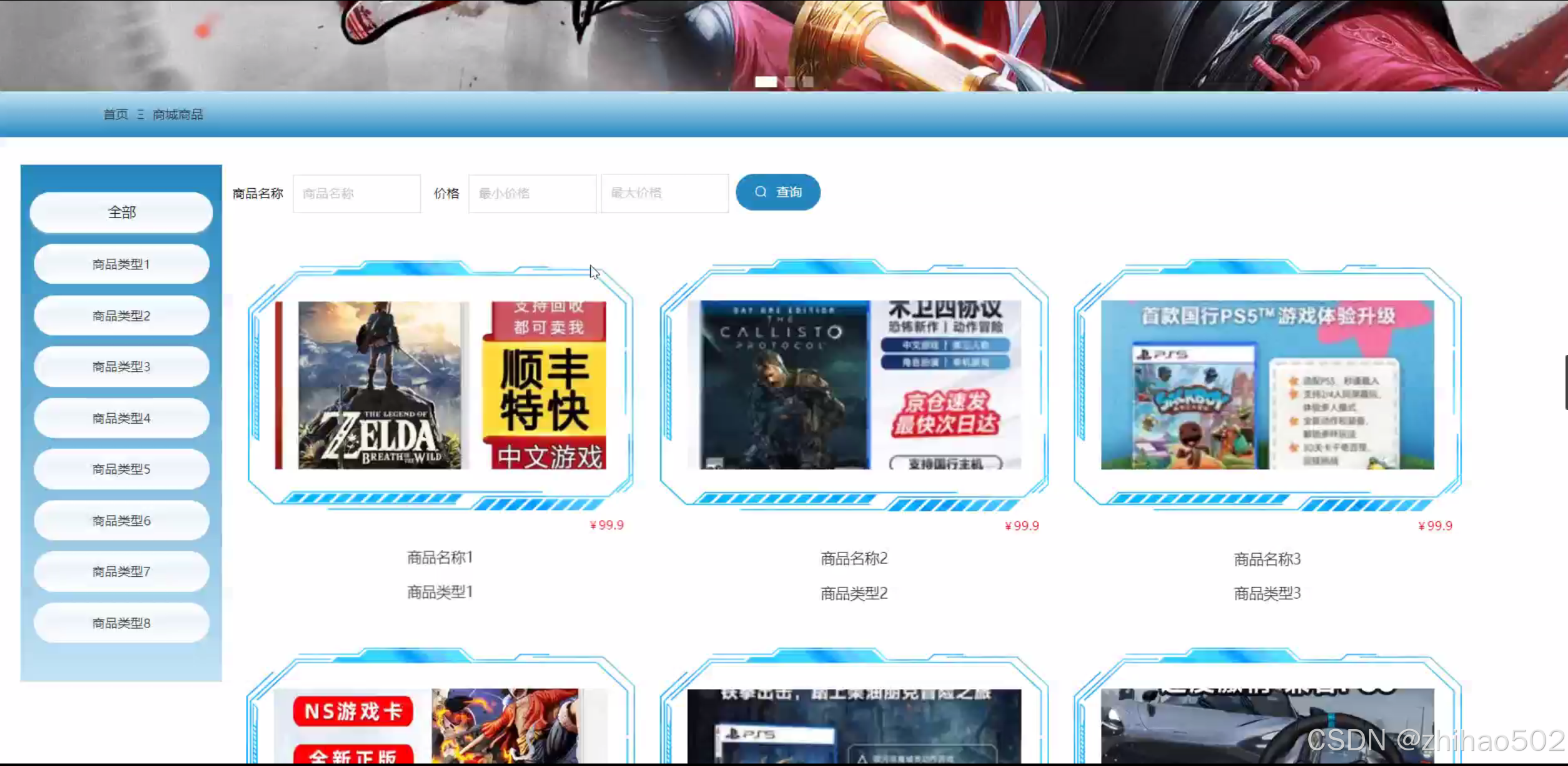Open the 商城商品 breadcrumb link
Image resolution: width=1568 pixels, height=766 pixels.
point(178,114)
